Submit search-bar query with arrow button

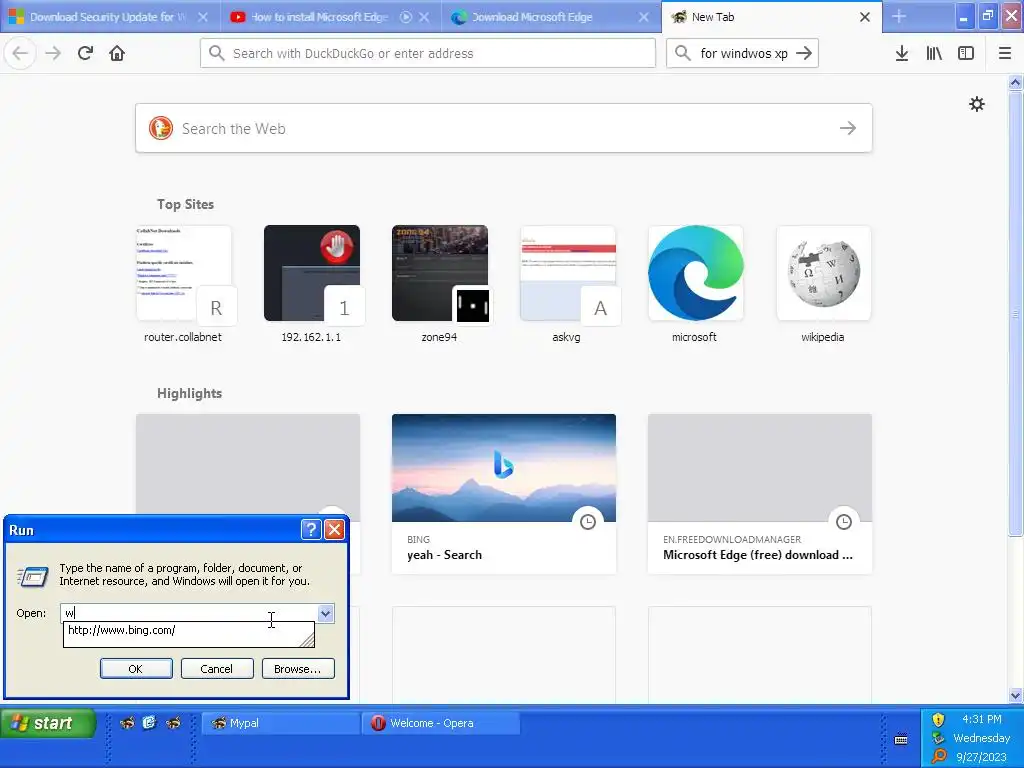pos(804,53)
